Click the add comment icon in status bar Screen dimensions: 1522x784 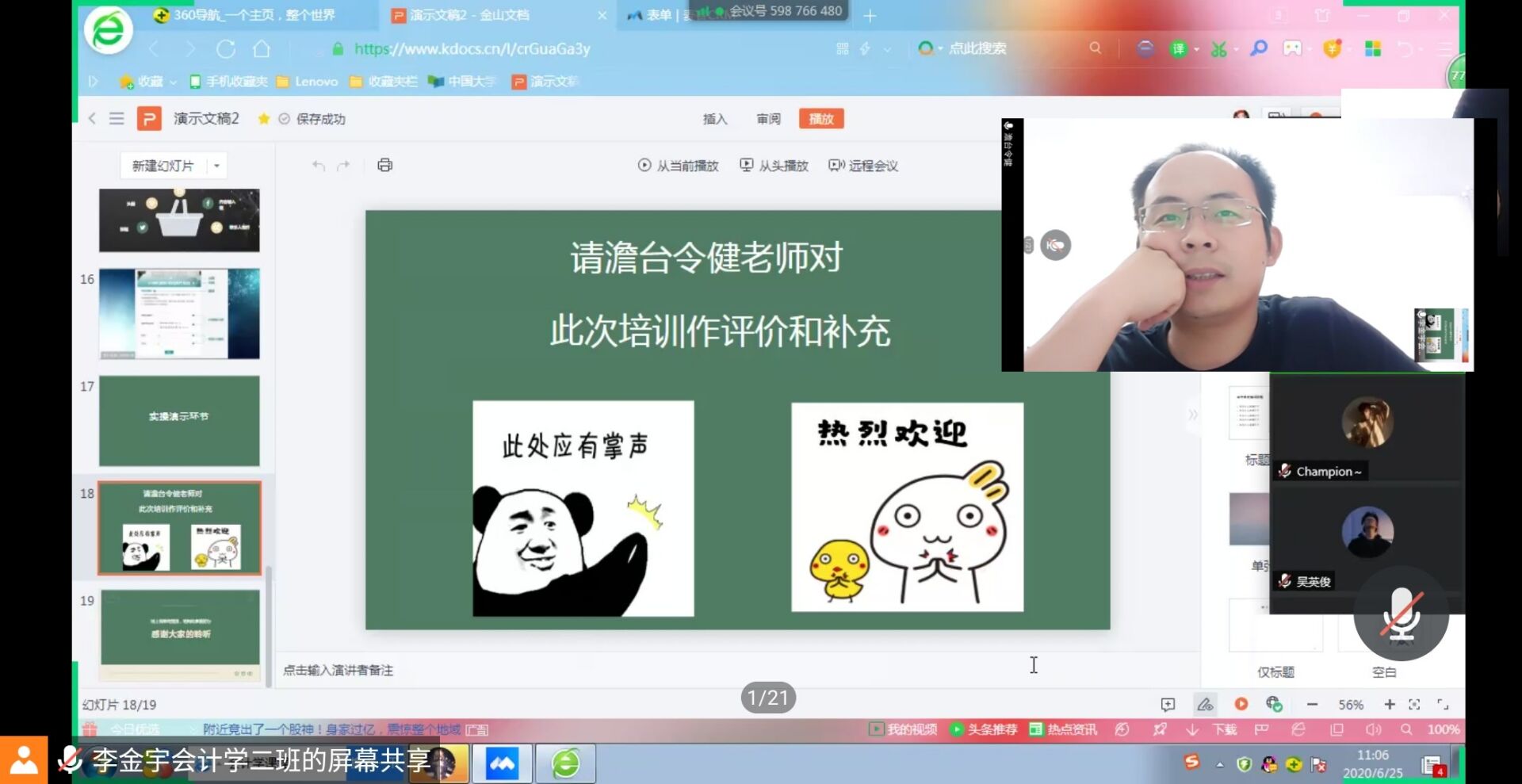click(x=1168, y=704)
